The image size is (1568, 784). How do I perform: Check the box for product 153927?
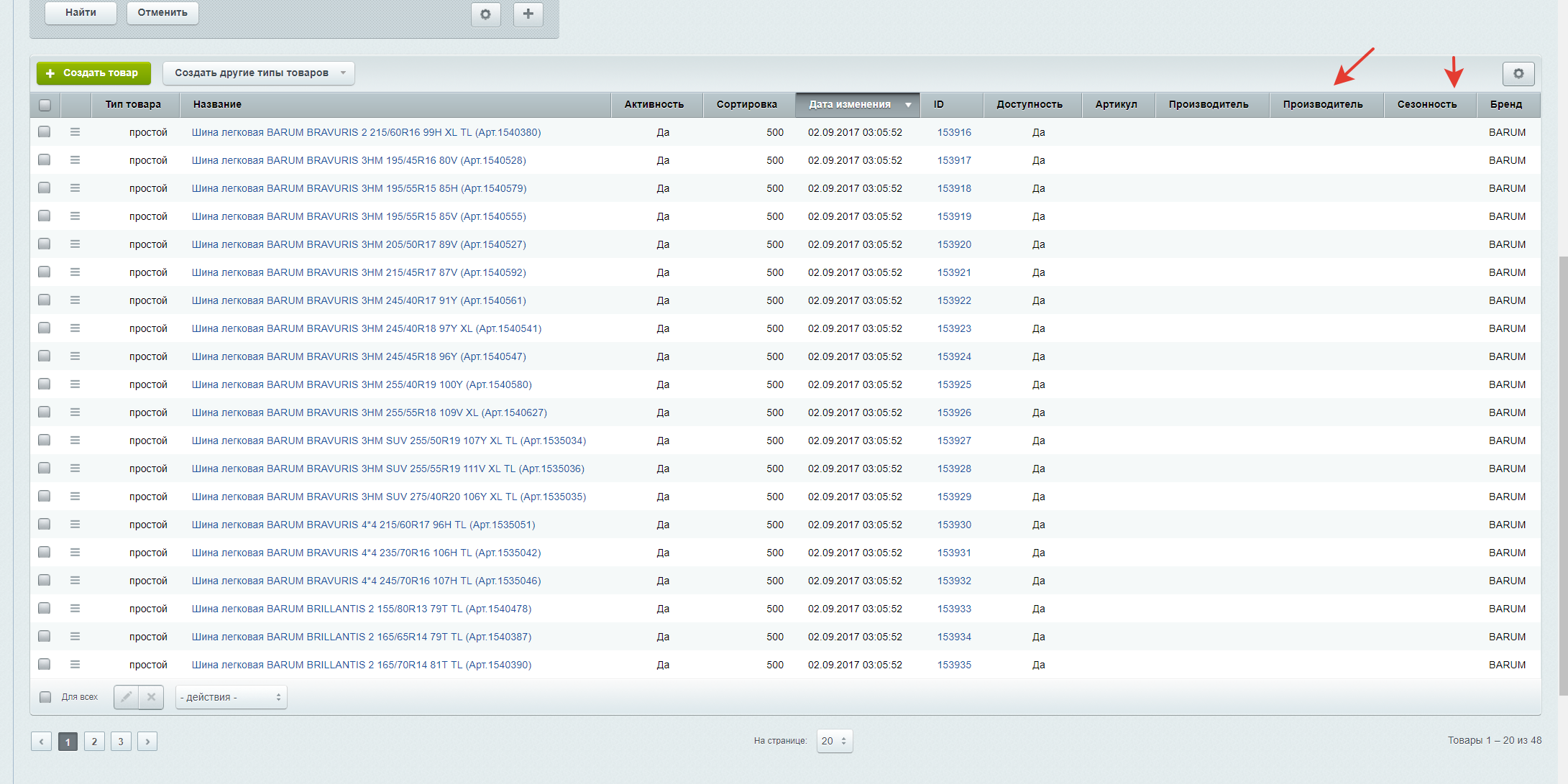[x=45, y=441]
